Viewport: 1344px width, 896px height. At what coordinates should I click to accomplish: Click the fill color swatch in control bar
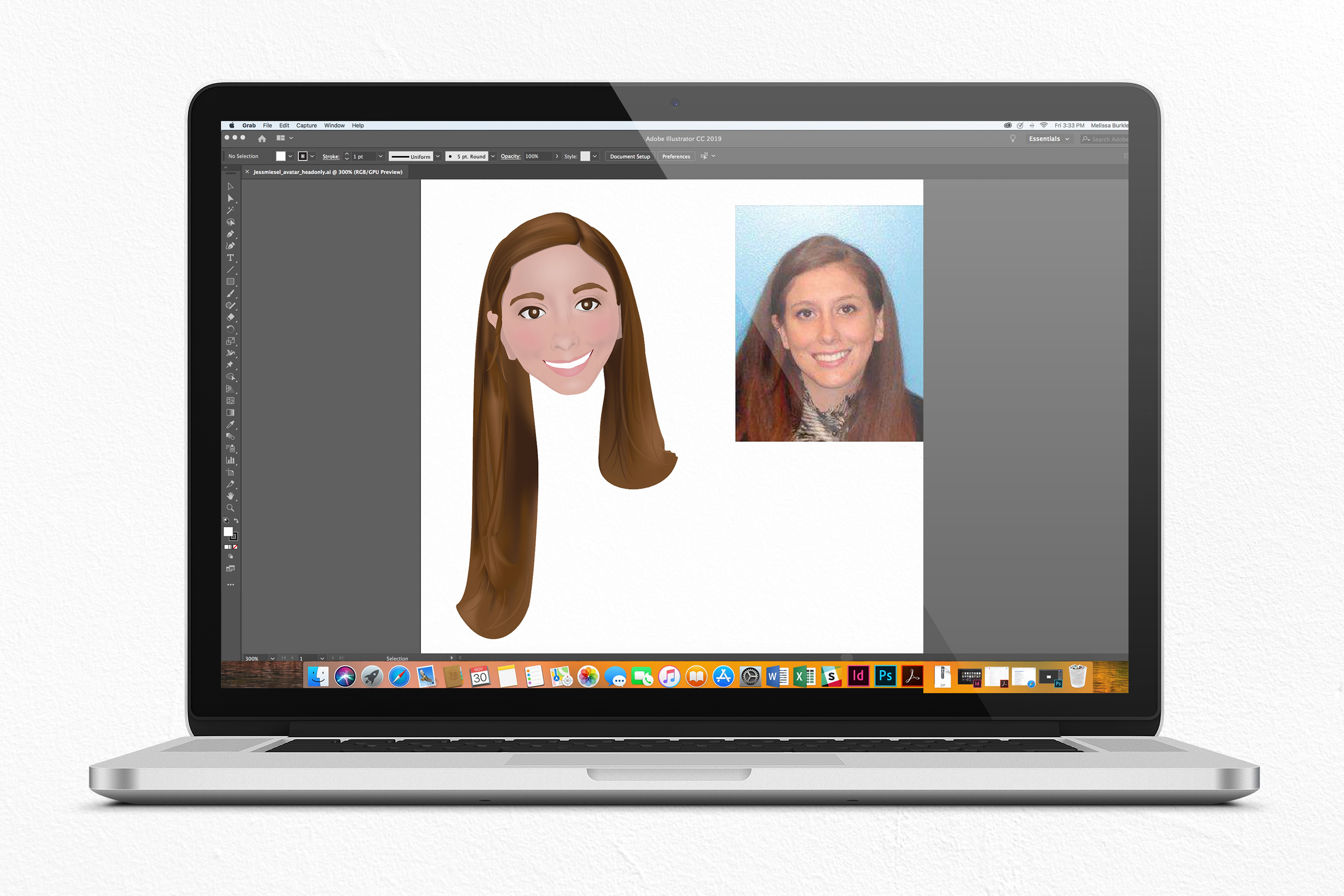click(x=281, y=156)
